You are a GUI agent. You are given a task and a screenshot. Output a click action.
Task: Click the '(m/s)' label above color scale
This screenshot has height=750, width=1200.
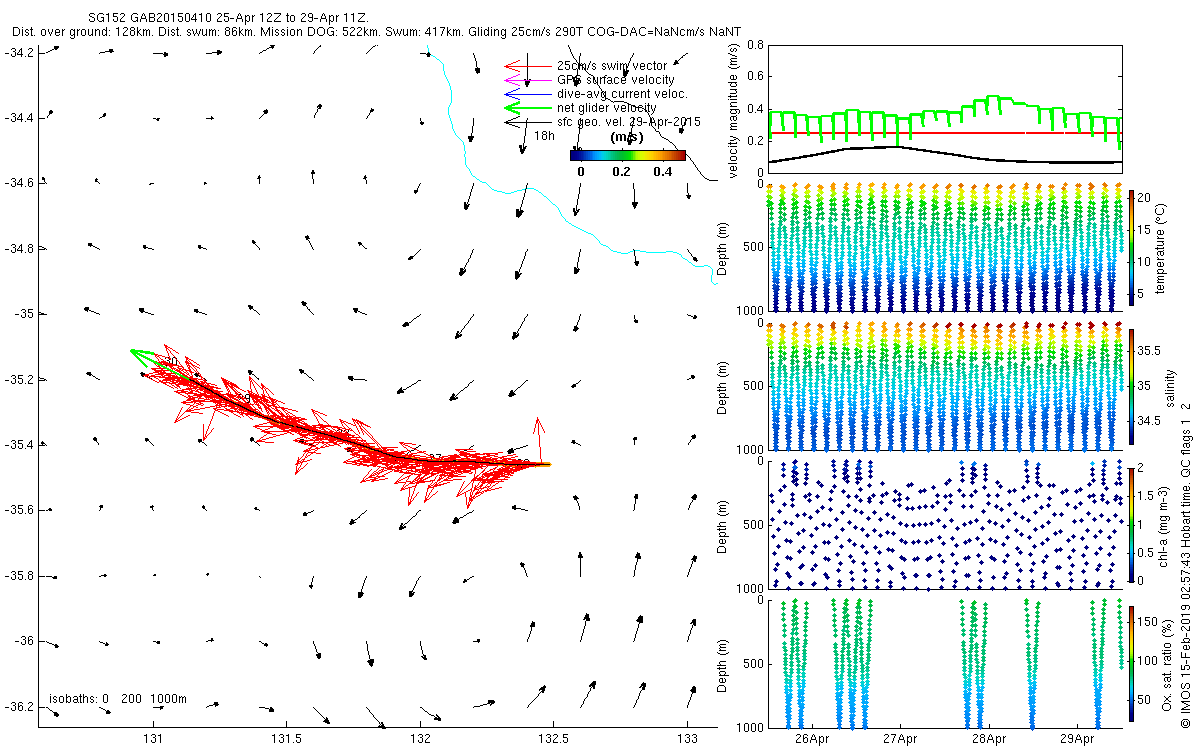coord(627,137)
